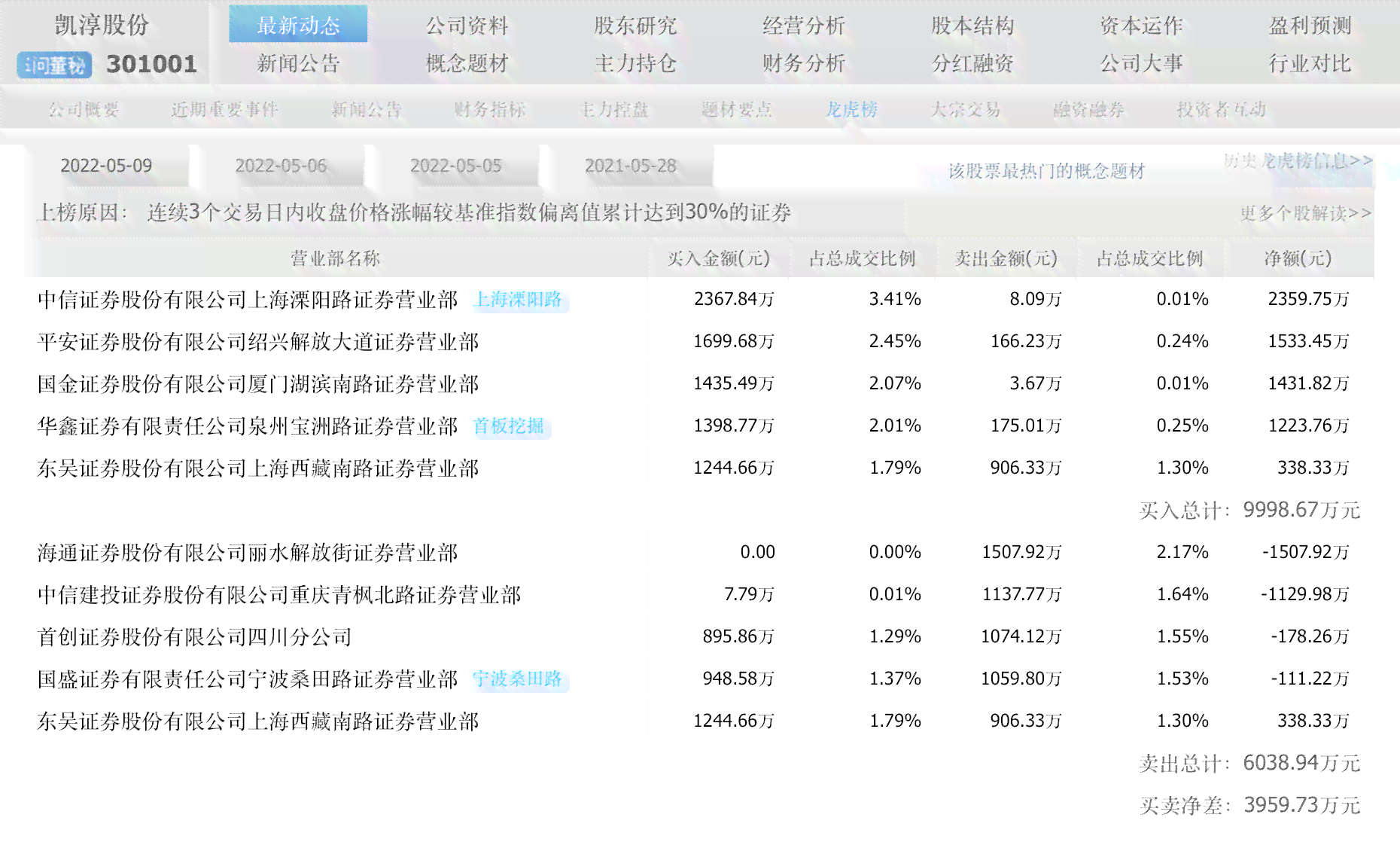
Task: Select date tab 2021-05-28
Action: 631,166
